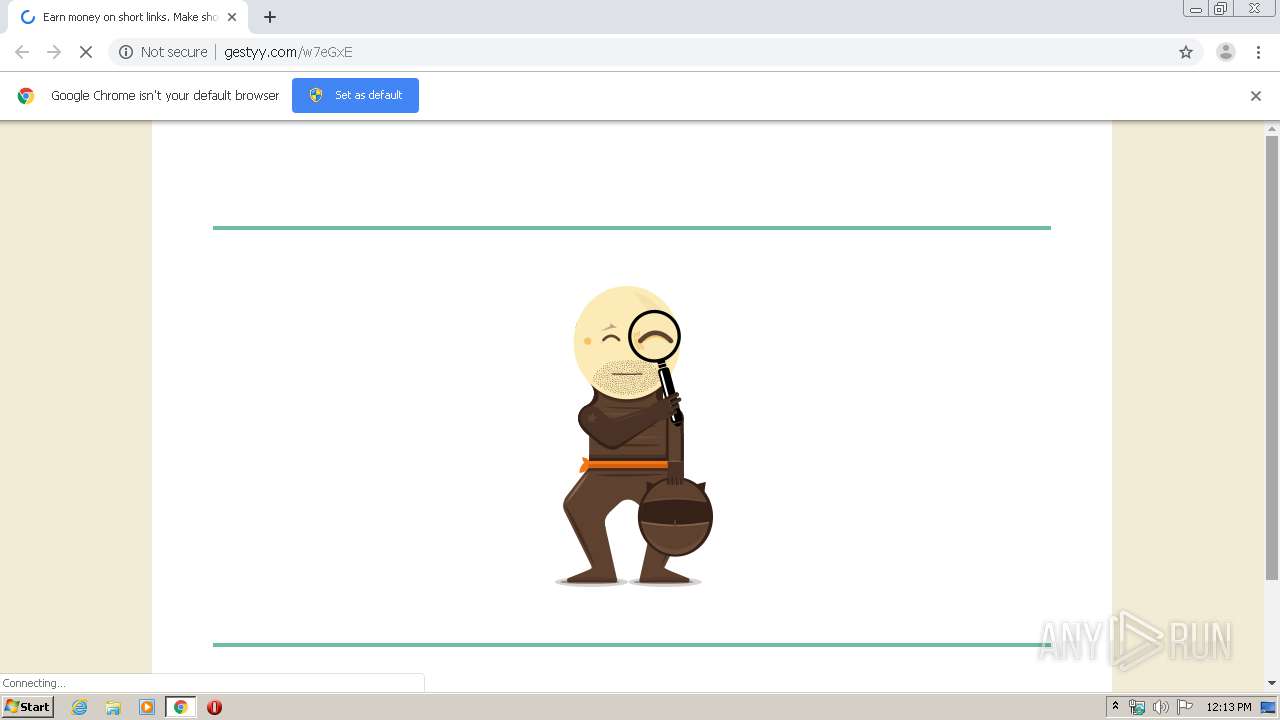Click page scrollbar down arrow
The width and height of the screenshot is (1280, 720).
pos(1272,683)
